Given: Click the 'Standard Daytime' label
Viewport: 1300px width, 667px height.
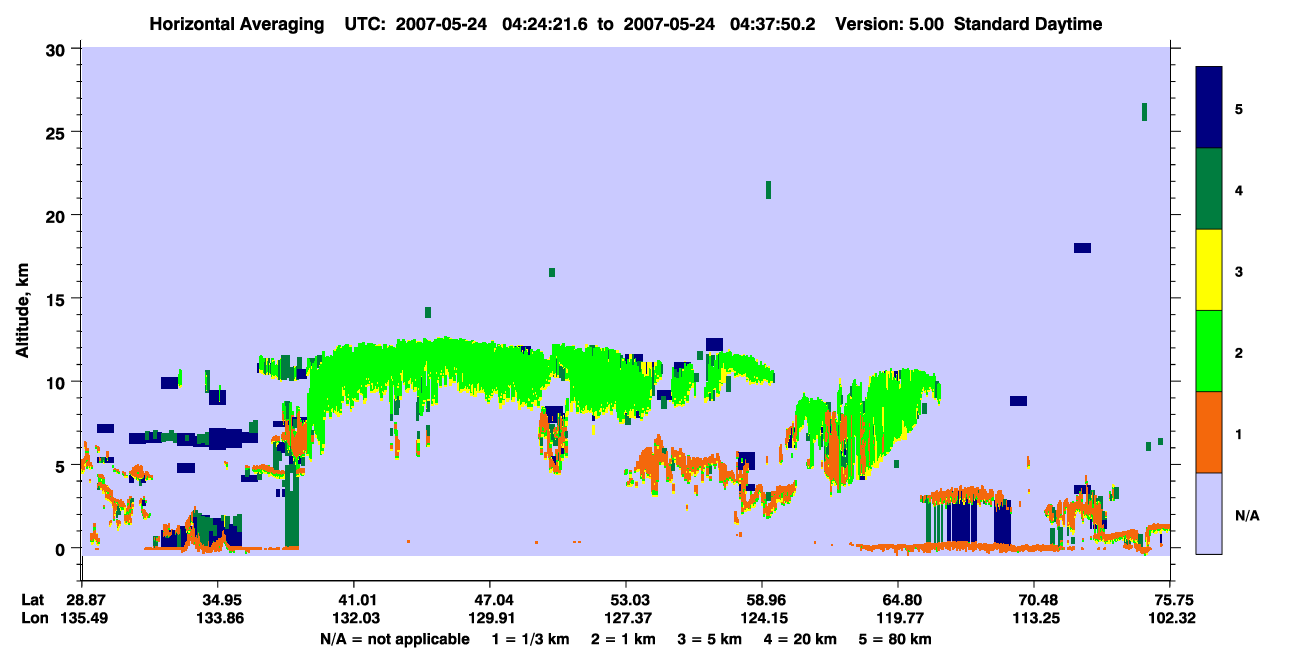Looking at the screenshot, I should pyautogui.click(x=1028, y=24).
